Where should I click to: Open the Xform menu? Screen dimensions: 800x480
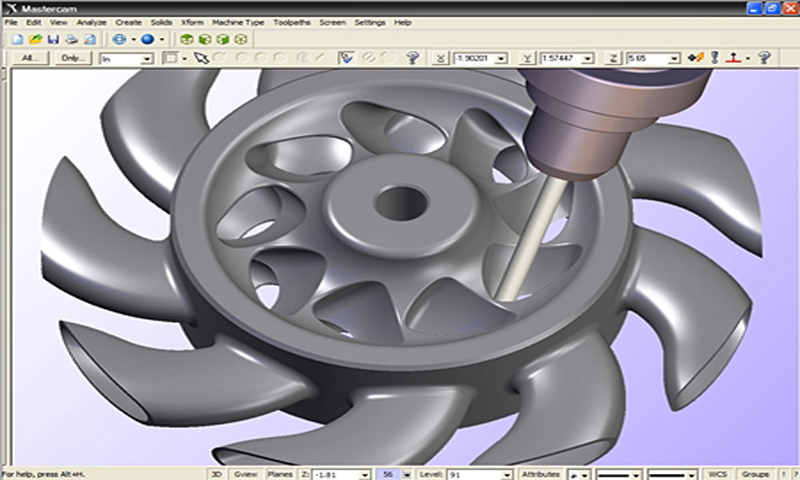192,22
